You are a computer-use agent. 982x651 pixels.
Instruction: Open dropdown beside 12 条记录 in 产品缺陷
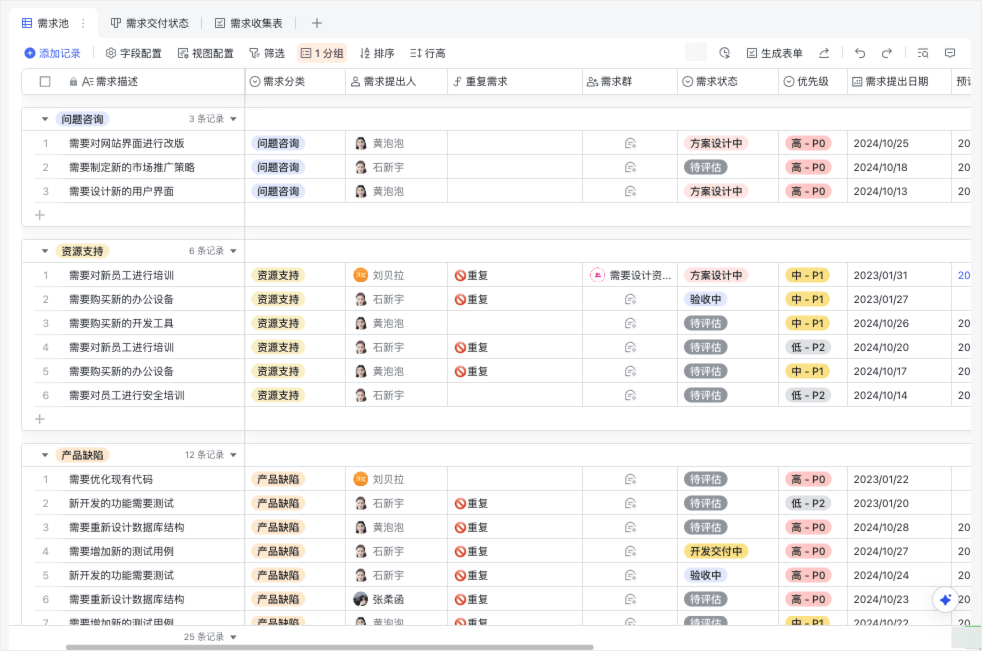[x=234, y=455]
